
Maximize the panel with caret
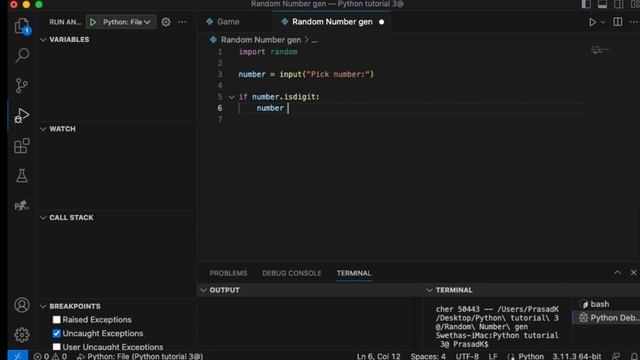tap(617, 272)
